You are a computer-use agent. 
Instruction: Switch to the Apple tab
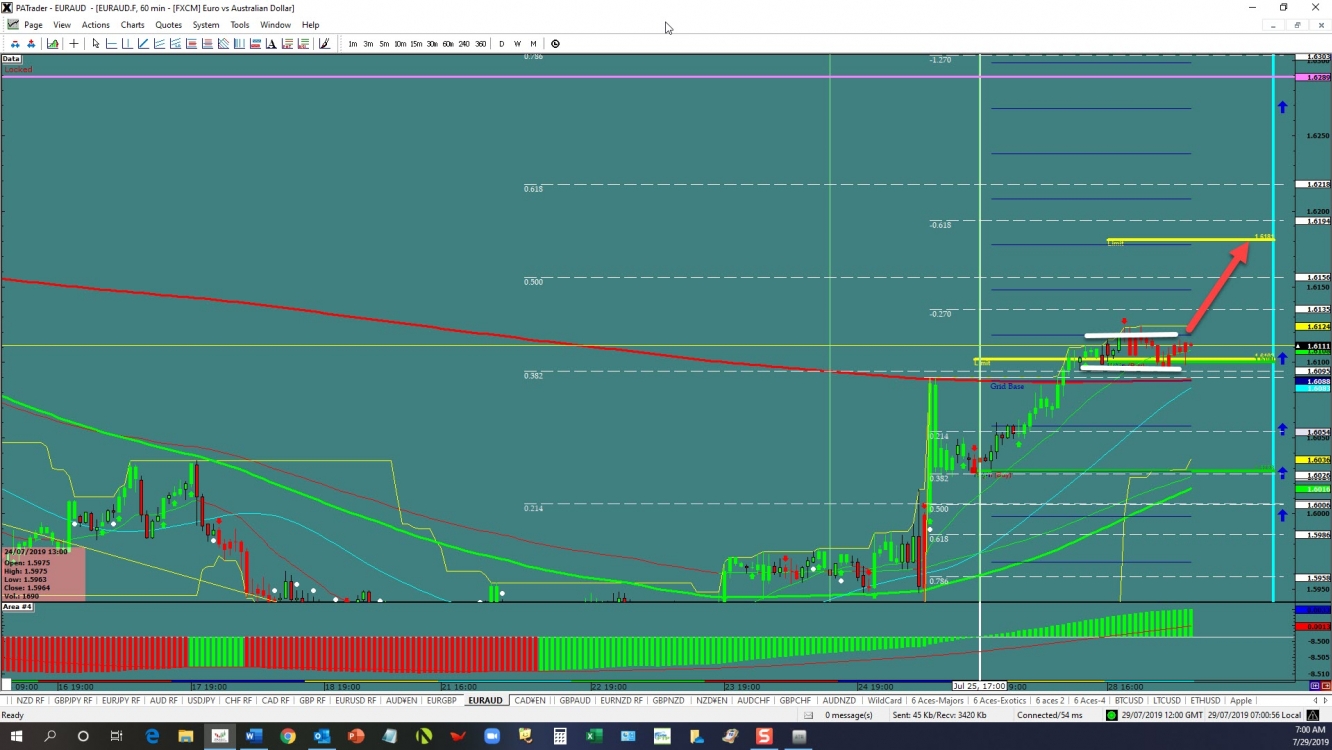pyautogui.click(x=1241, y=700)
